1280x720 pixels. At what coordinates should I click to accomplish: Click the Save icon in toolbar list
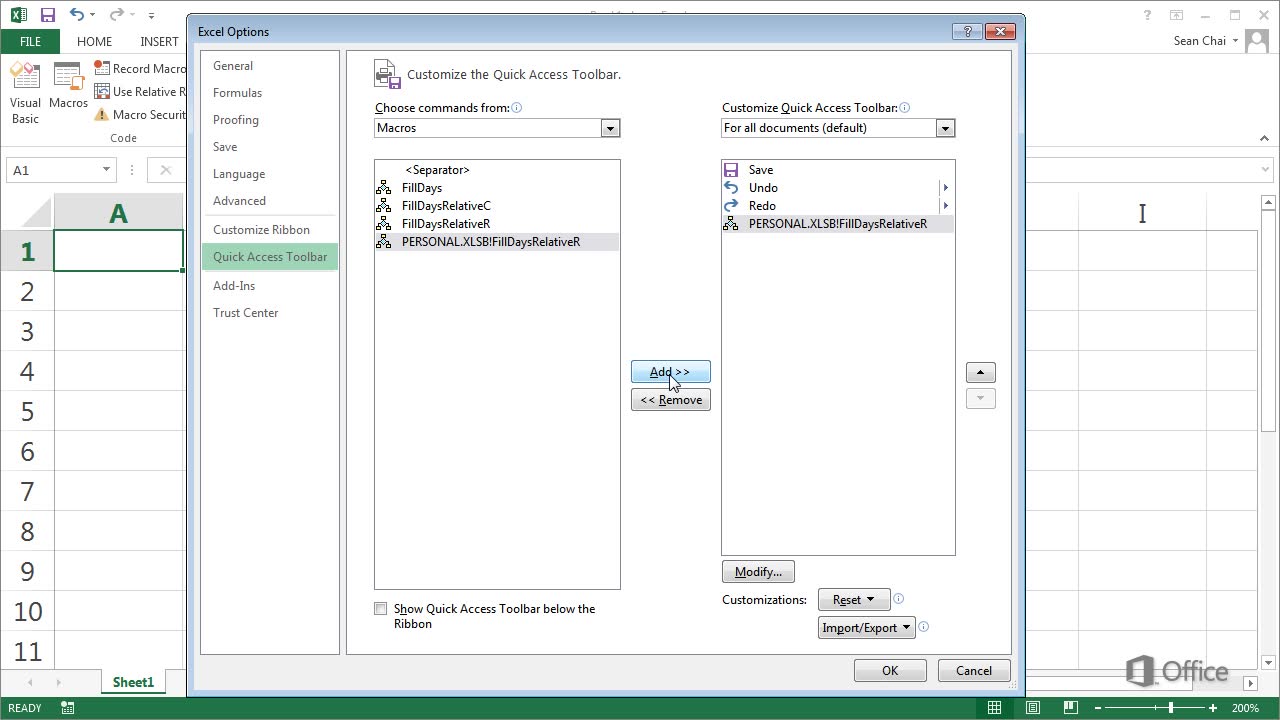pos(731,170)
